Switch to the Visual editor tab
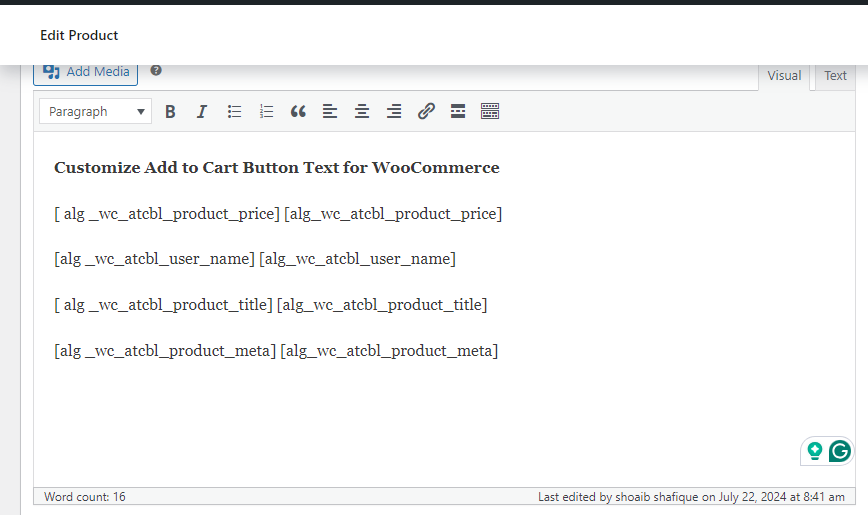The image size is (868, 515). point(784,76)
